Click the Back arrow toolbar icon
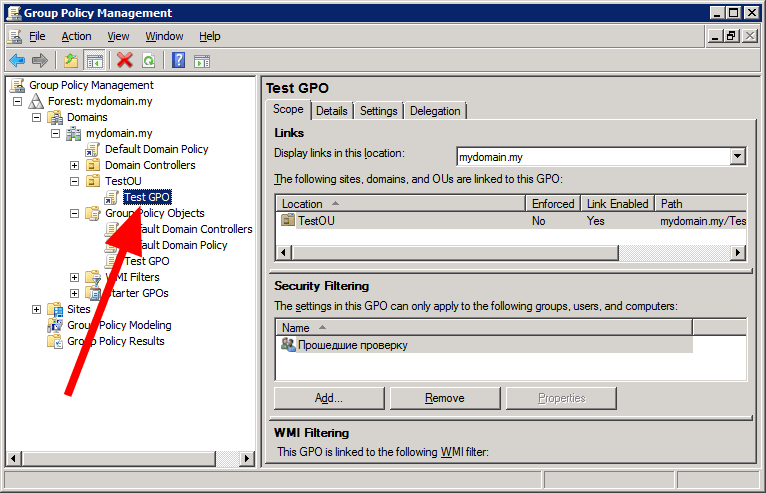 17,61
